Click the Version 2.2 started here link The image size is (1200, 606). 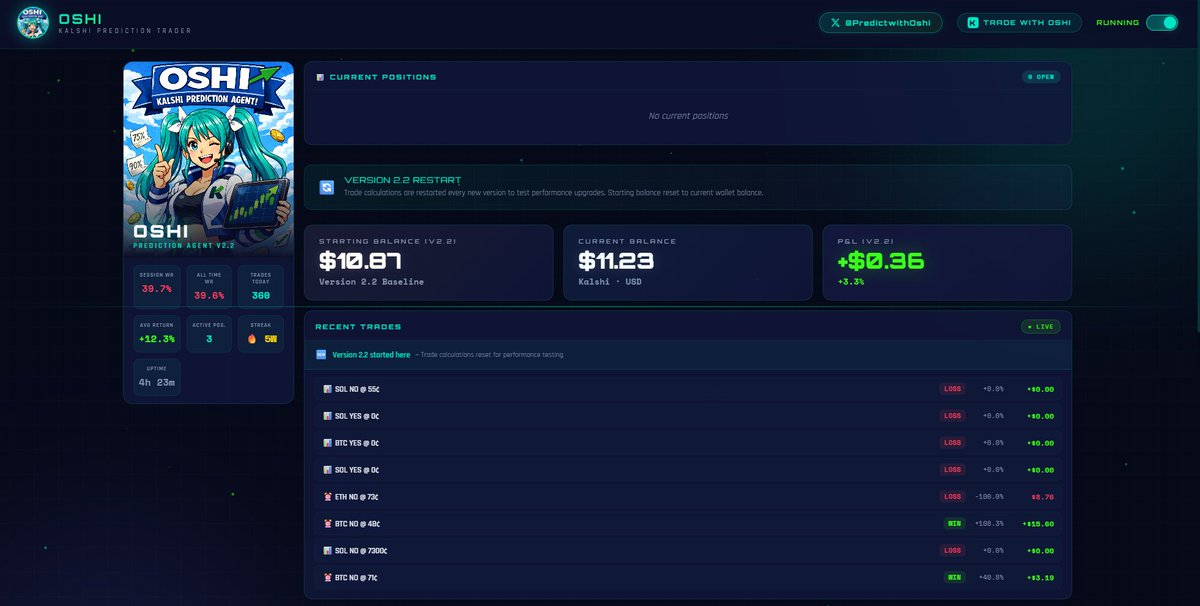pos(371,354)
